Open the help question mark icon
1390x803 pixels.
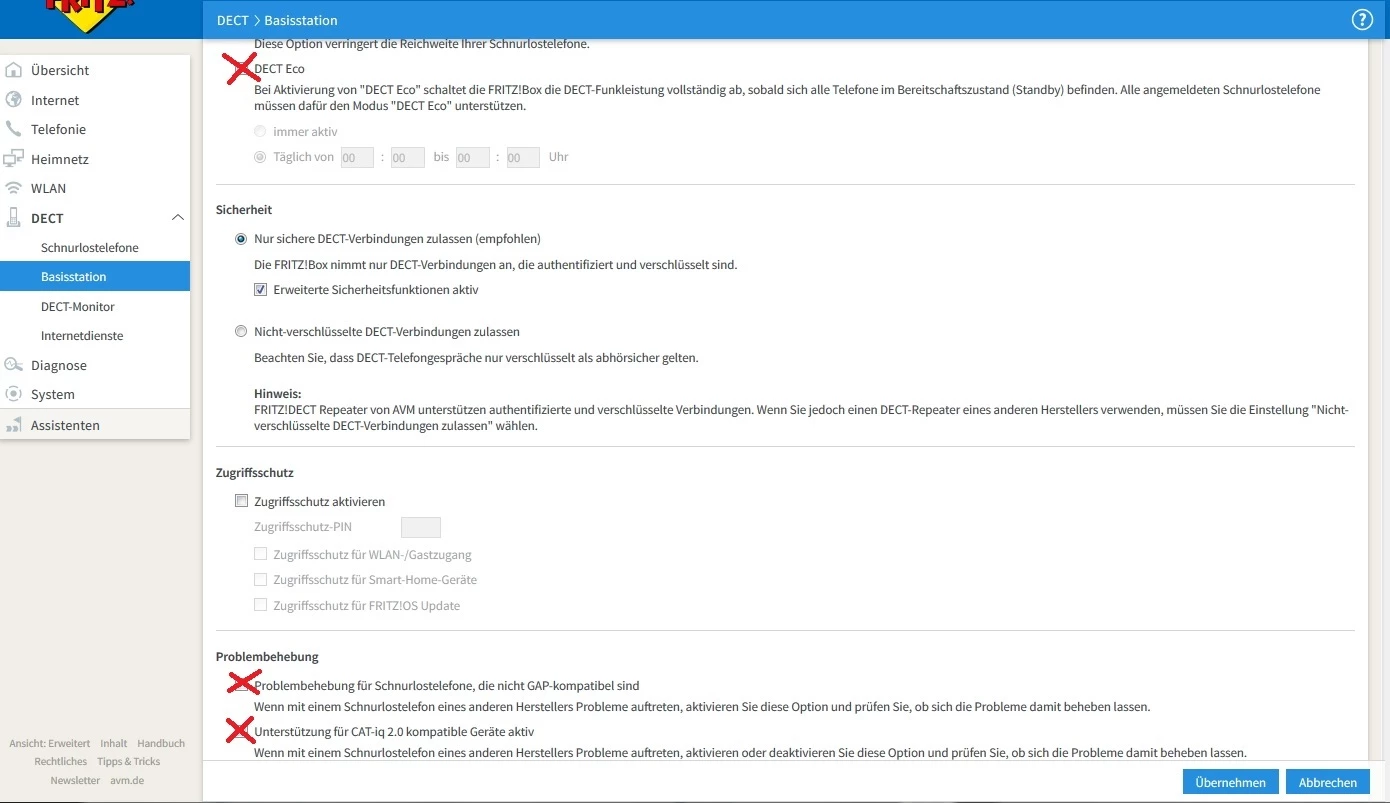point(1361,20)
